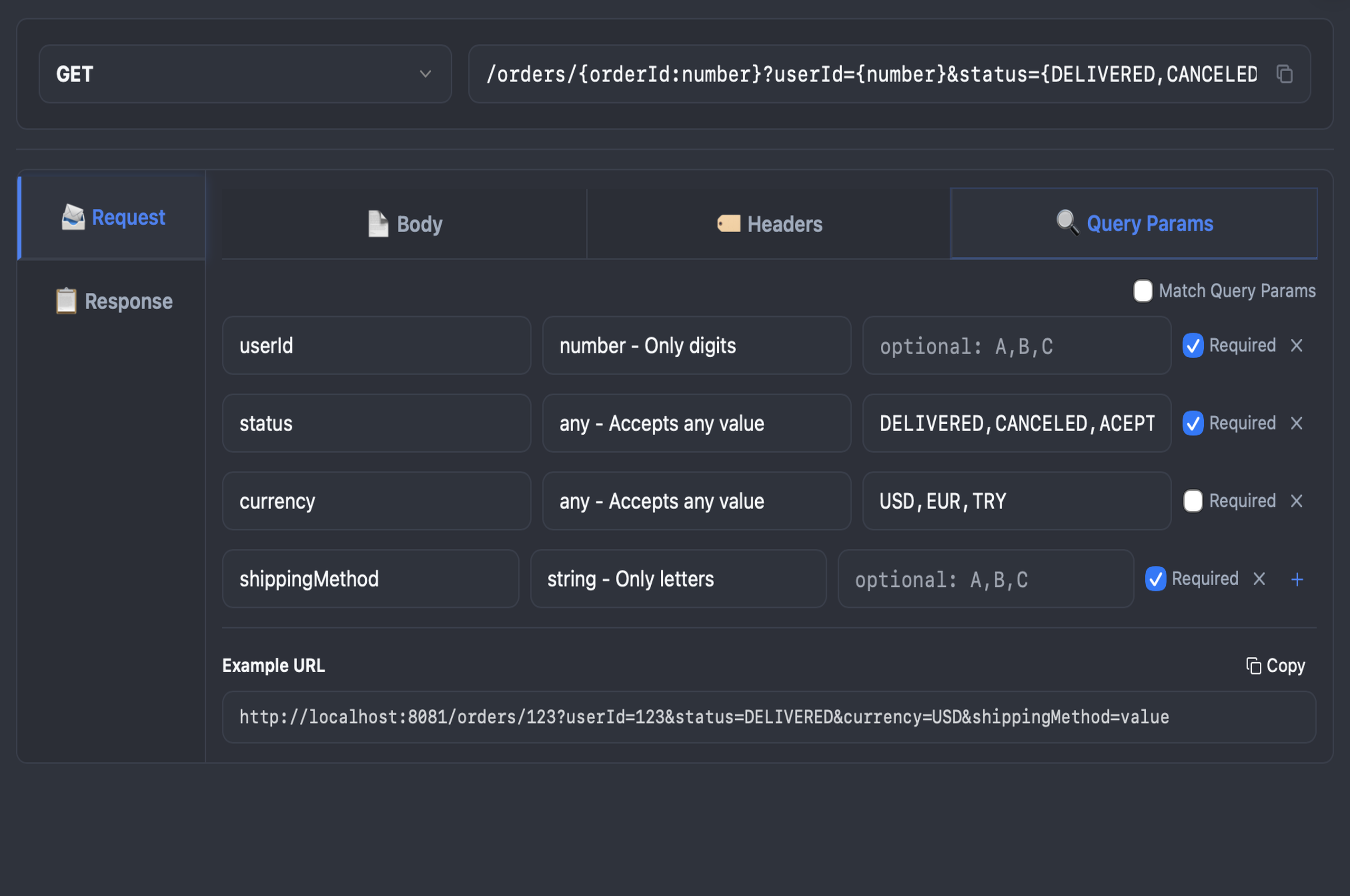Open the userId type selector showing number digits
The width and height of the screenshot is (1350, 896).
(x=696, y=346)
